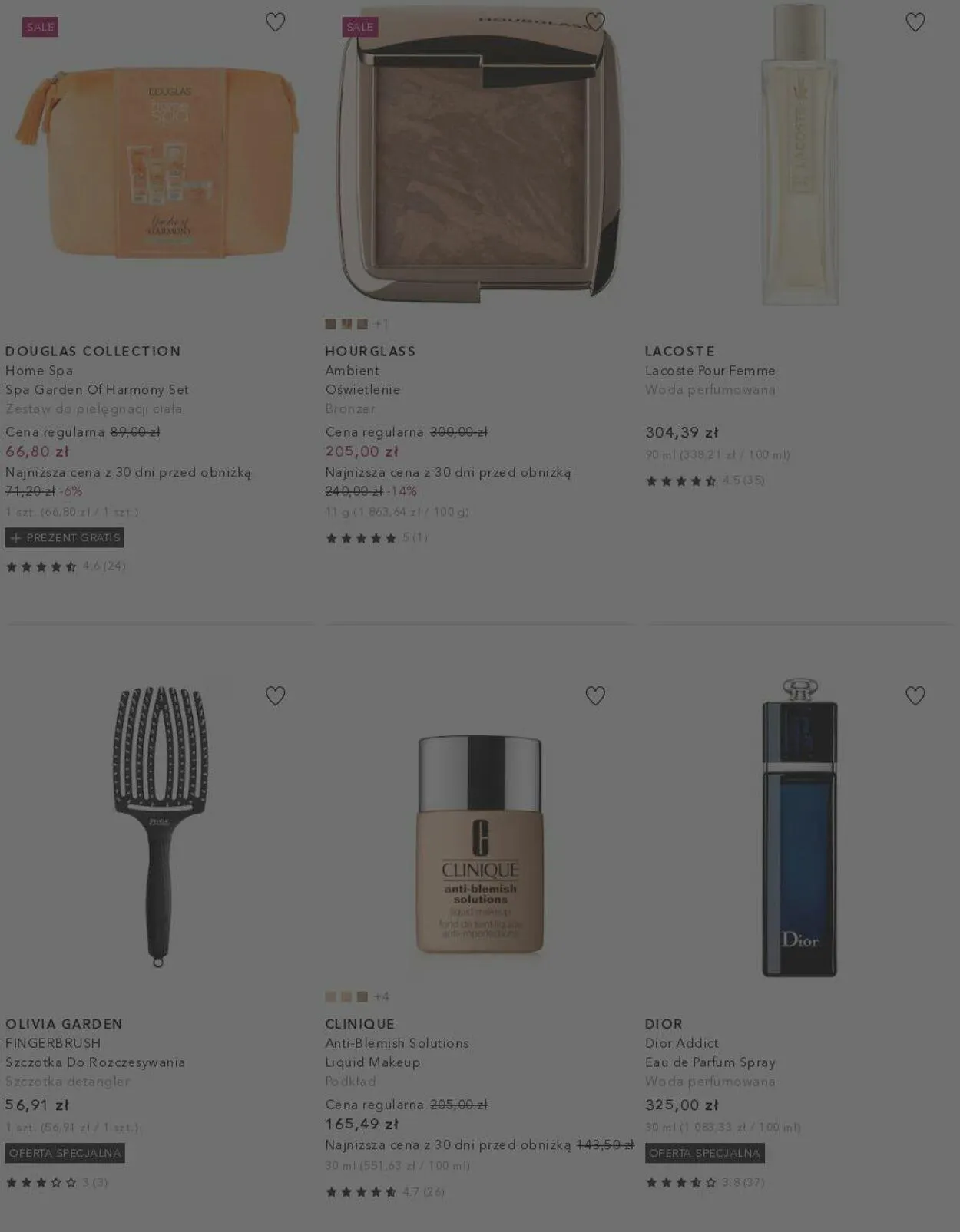Click SALE badge on Douglas Collection set
960x1232 pixels.
click(41, 27)
